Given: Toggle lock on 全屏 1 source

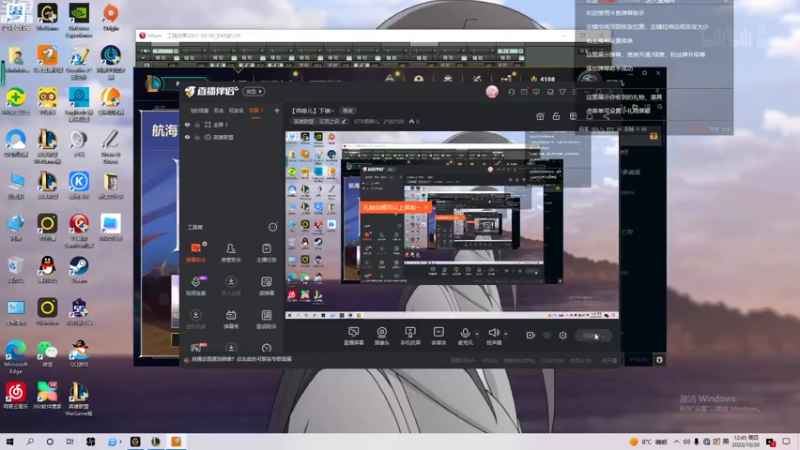Looking at the screenshot, I should pyautogui.click(x=197, y=124).
